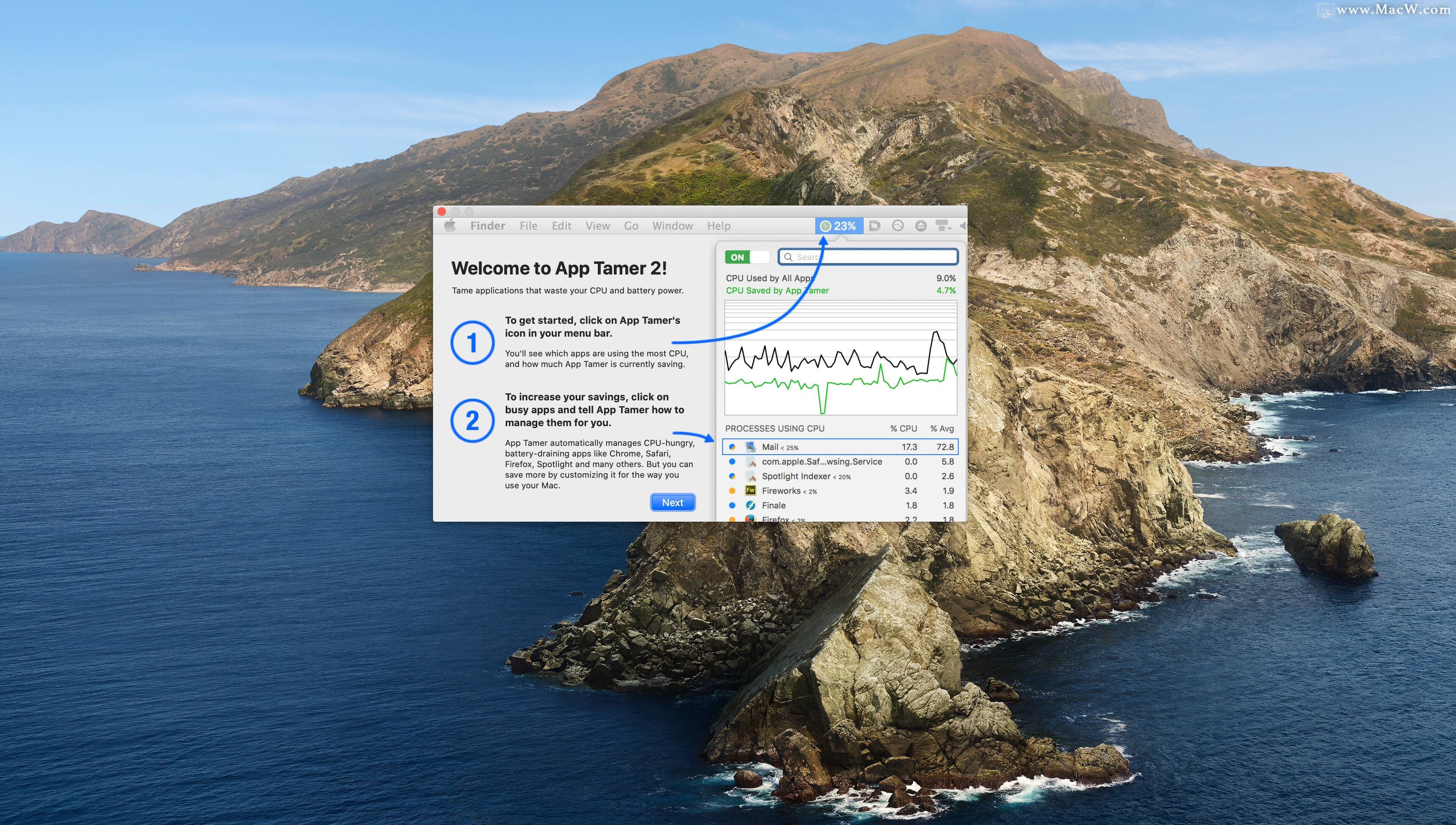Click the 'Tame applications that waste your CPU' subtitle
The image size is (1456, 825).
pyautogui.click(x=567, y=291)
